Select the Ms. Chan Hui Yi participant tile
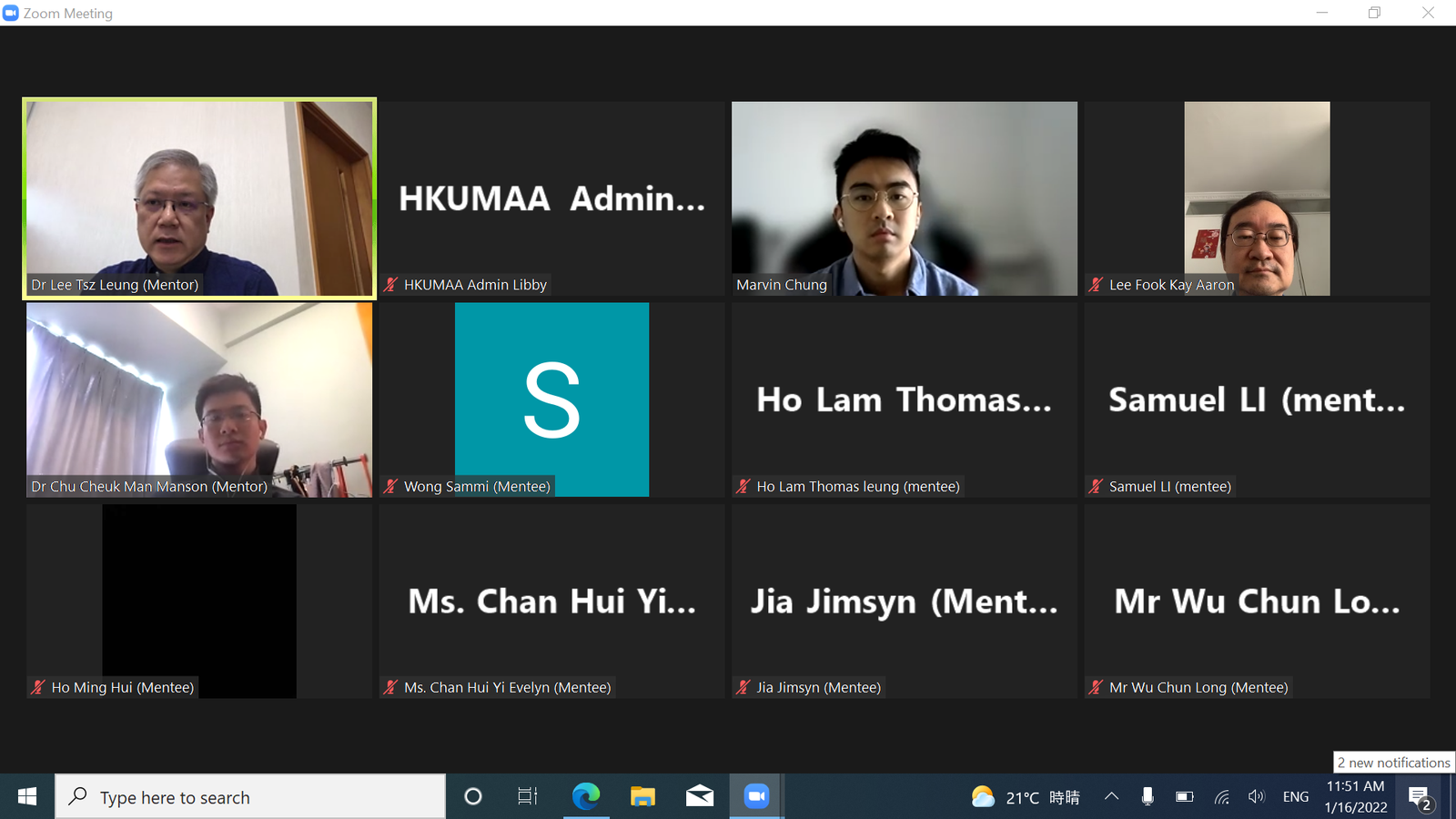 click(x=552, y=602)
